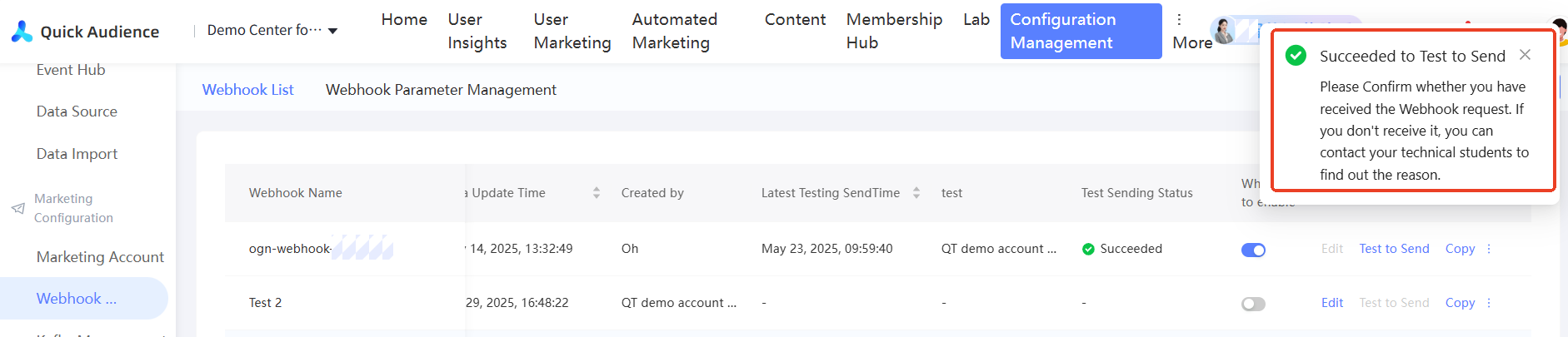The width and height of the screenshot is (1568, 337).
Task: Click Copy link in Test 2 row
Action: pyautogui.click(x=1460, y=303)
